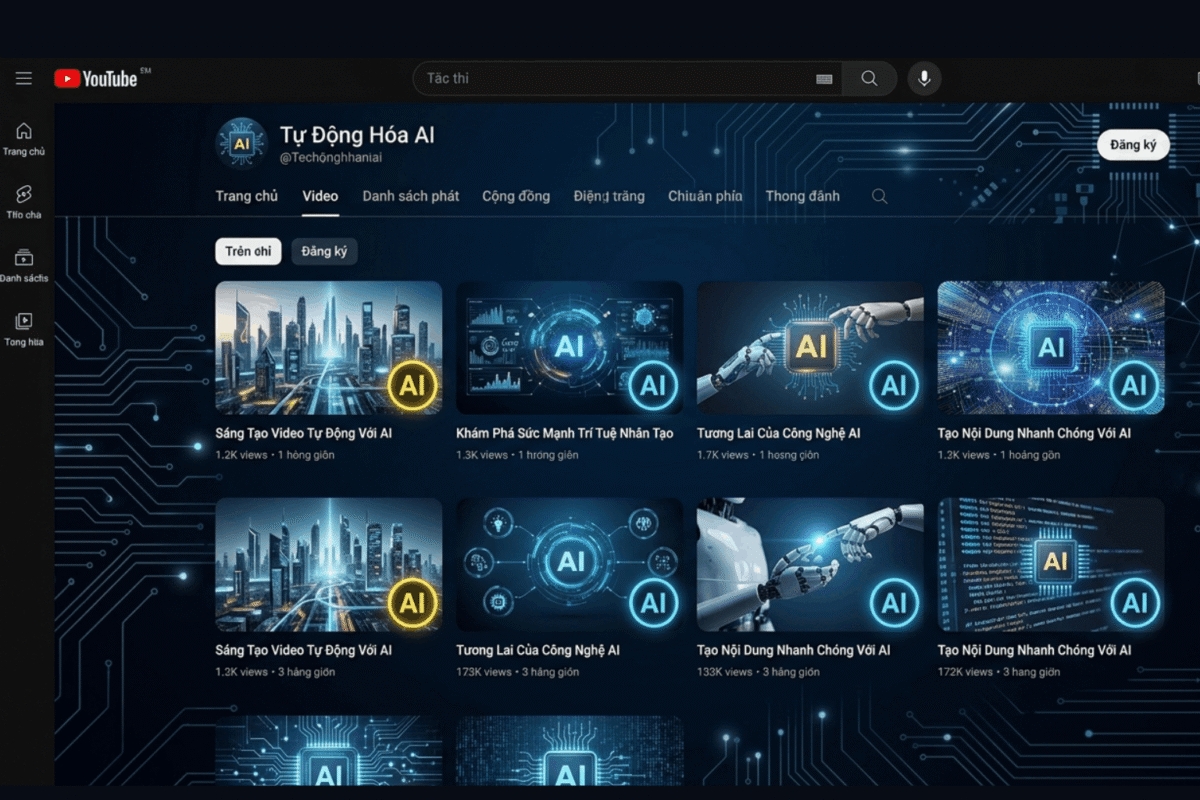Select the Trên ohi filter chip
Image resolution: width=1200 pixels, height=800 pixels.
coord(248,252)
